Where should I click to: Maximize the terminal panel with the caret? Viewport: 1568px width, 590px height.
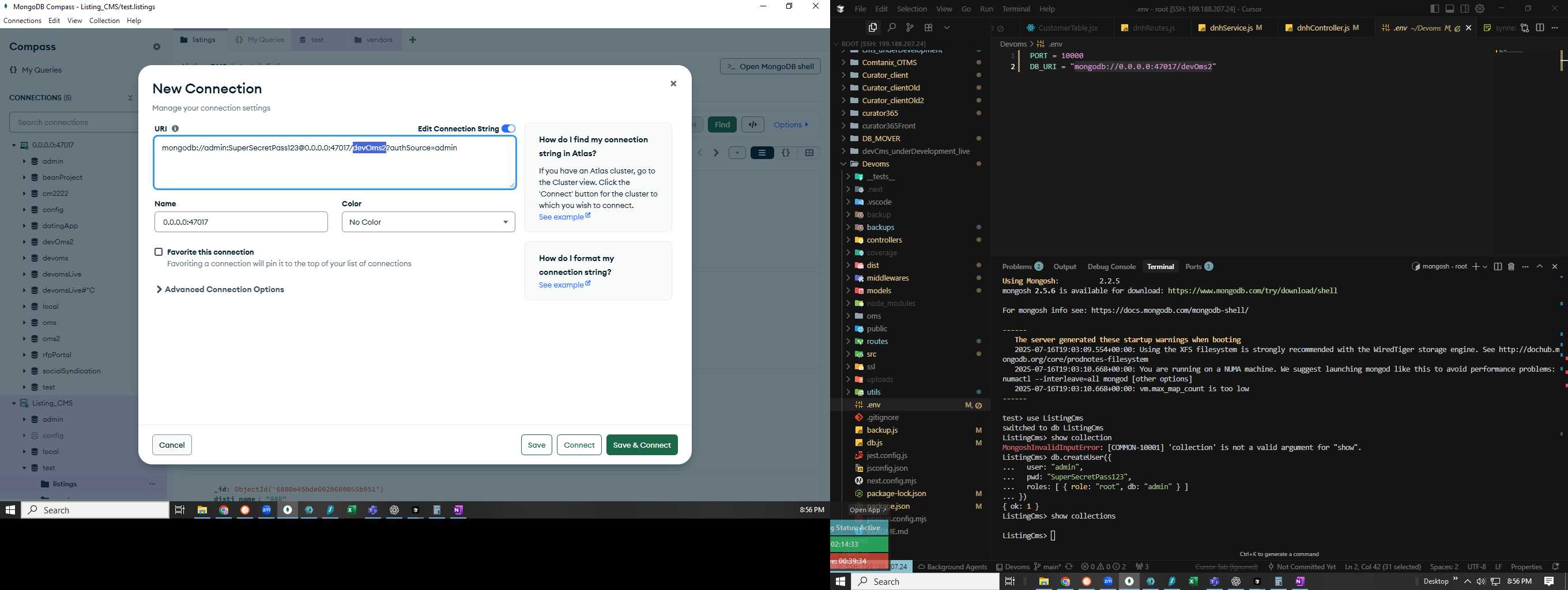click(1540, 266)
